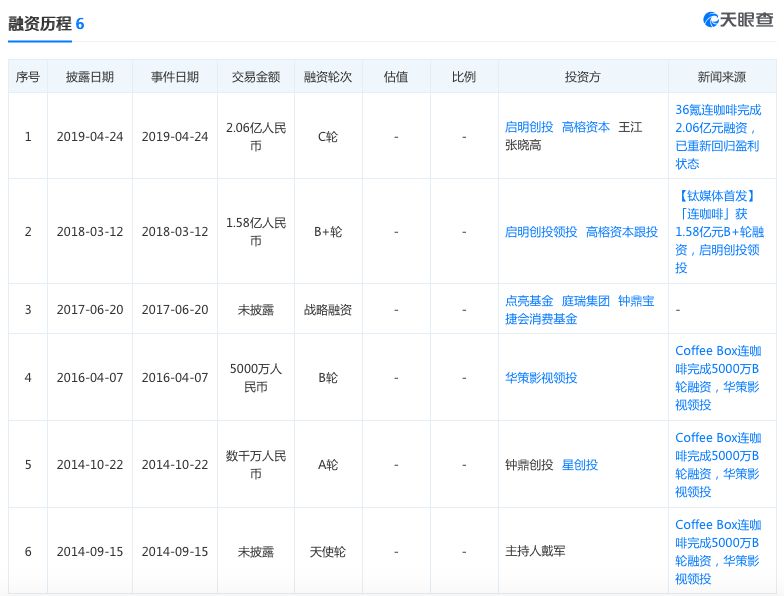
Task: Select the 融资历程 6 tab heading
Action: pos(46,24)
